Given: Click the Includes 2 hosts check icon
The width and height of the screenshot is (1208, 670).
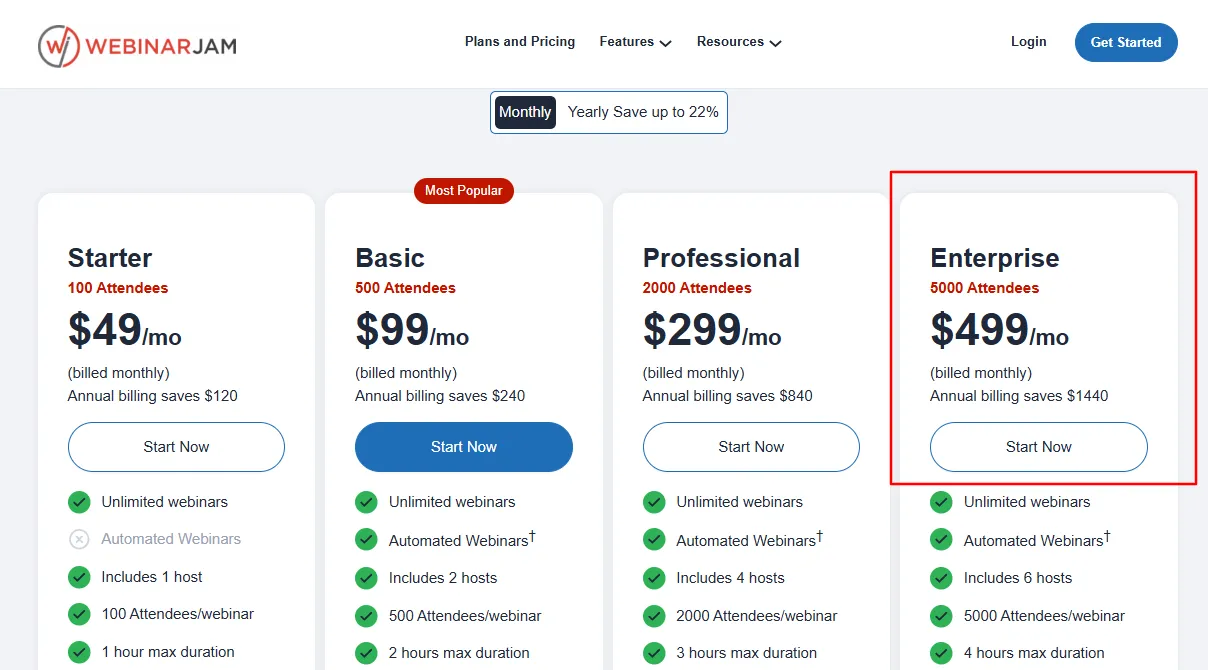Looking at the screenshot, I should pos(366,578).
